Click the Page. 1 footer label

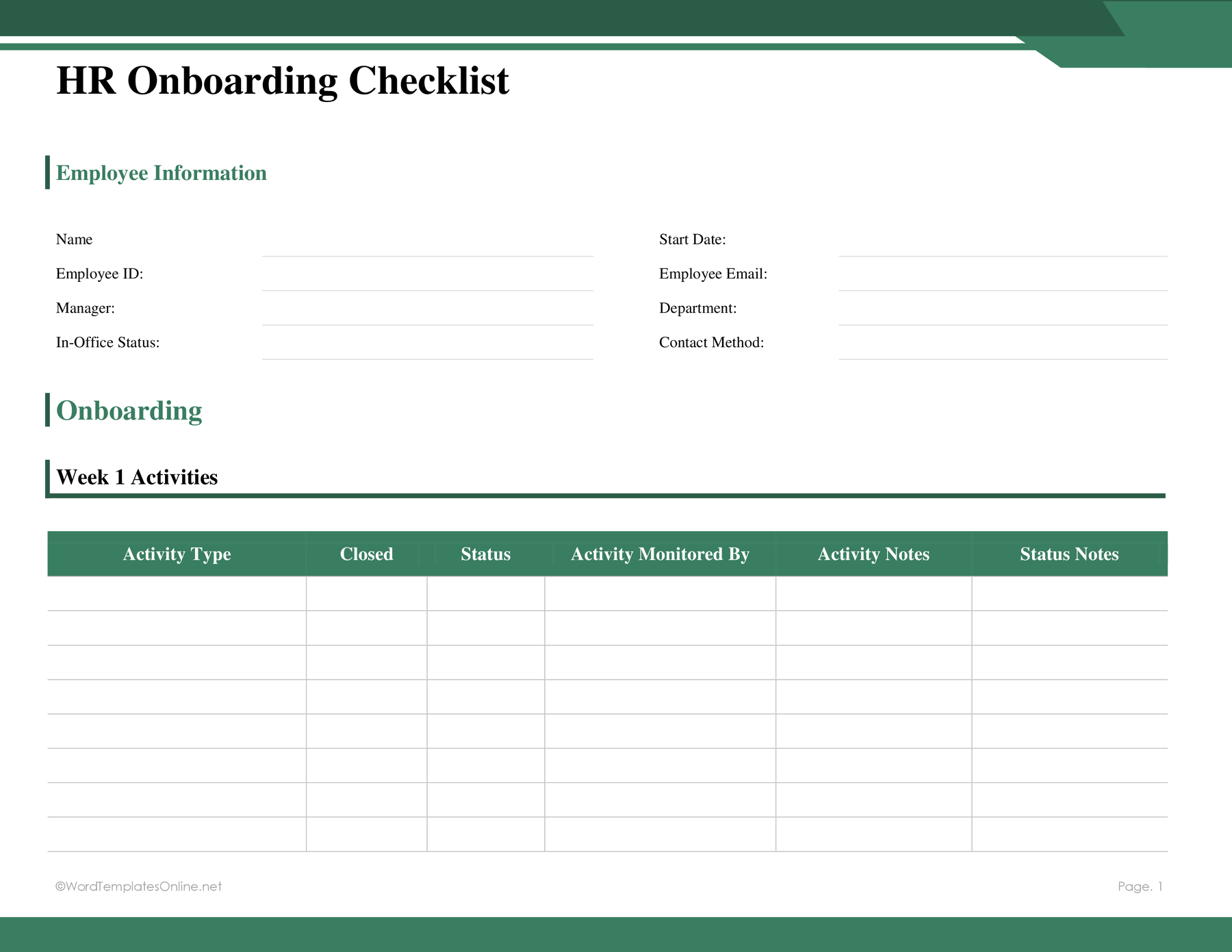pyautogui.click(x=1140, y=886)
